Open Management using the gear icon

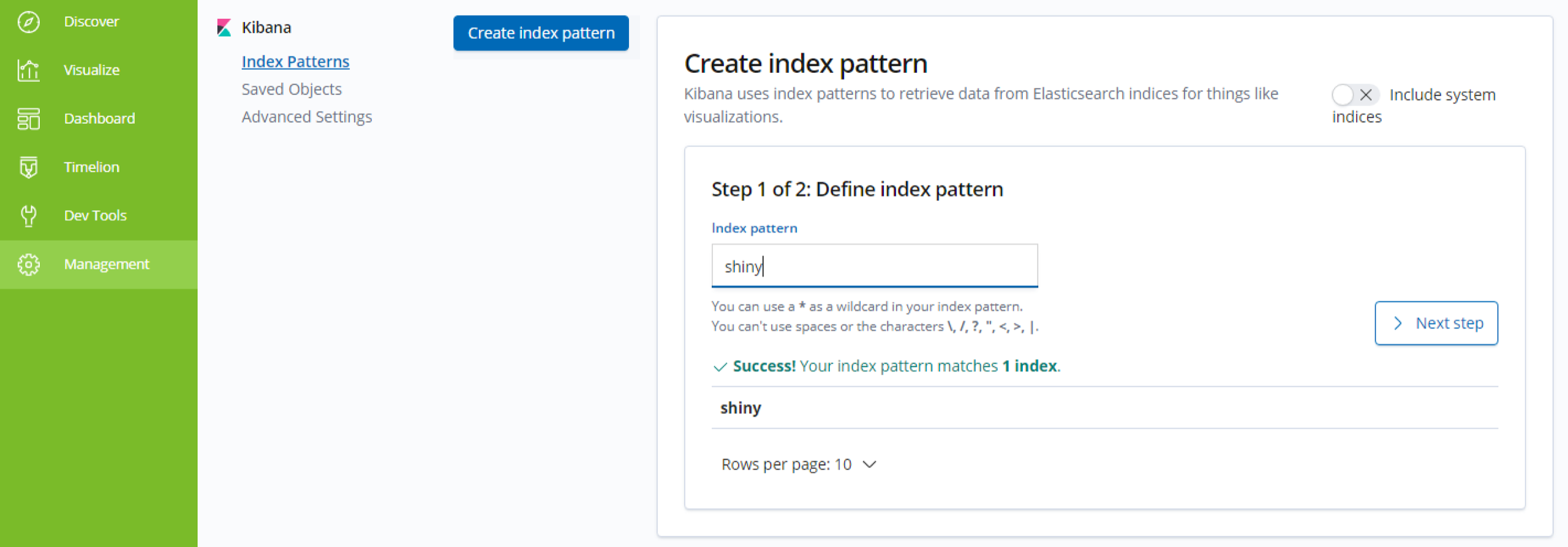(28, 265)
